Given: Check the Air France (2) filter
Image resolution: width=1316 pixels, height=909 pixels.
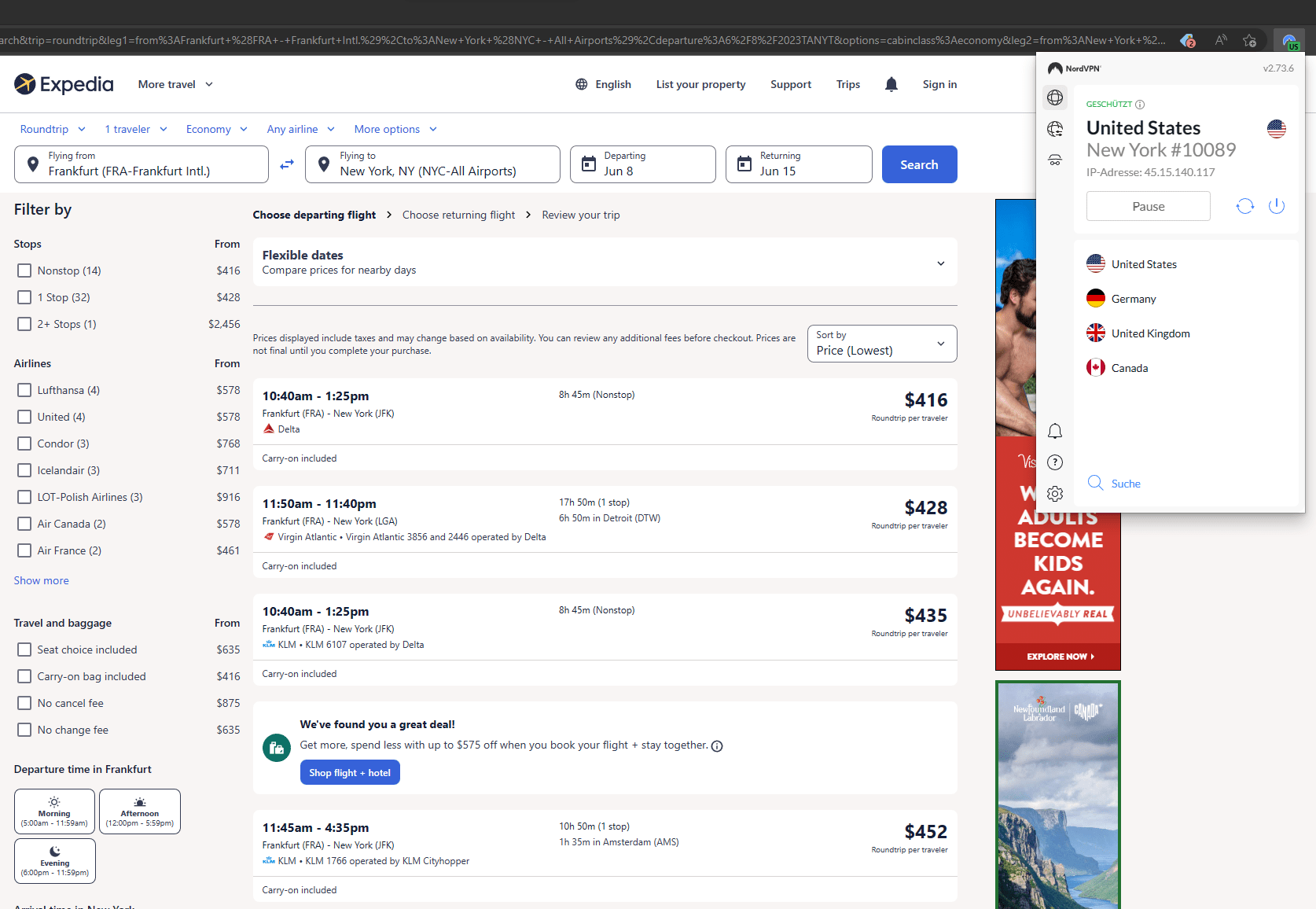Looking at the screenshot, I should tap(24, 550).
